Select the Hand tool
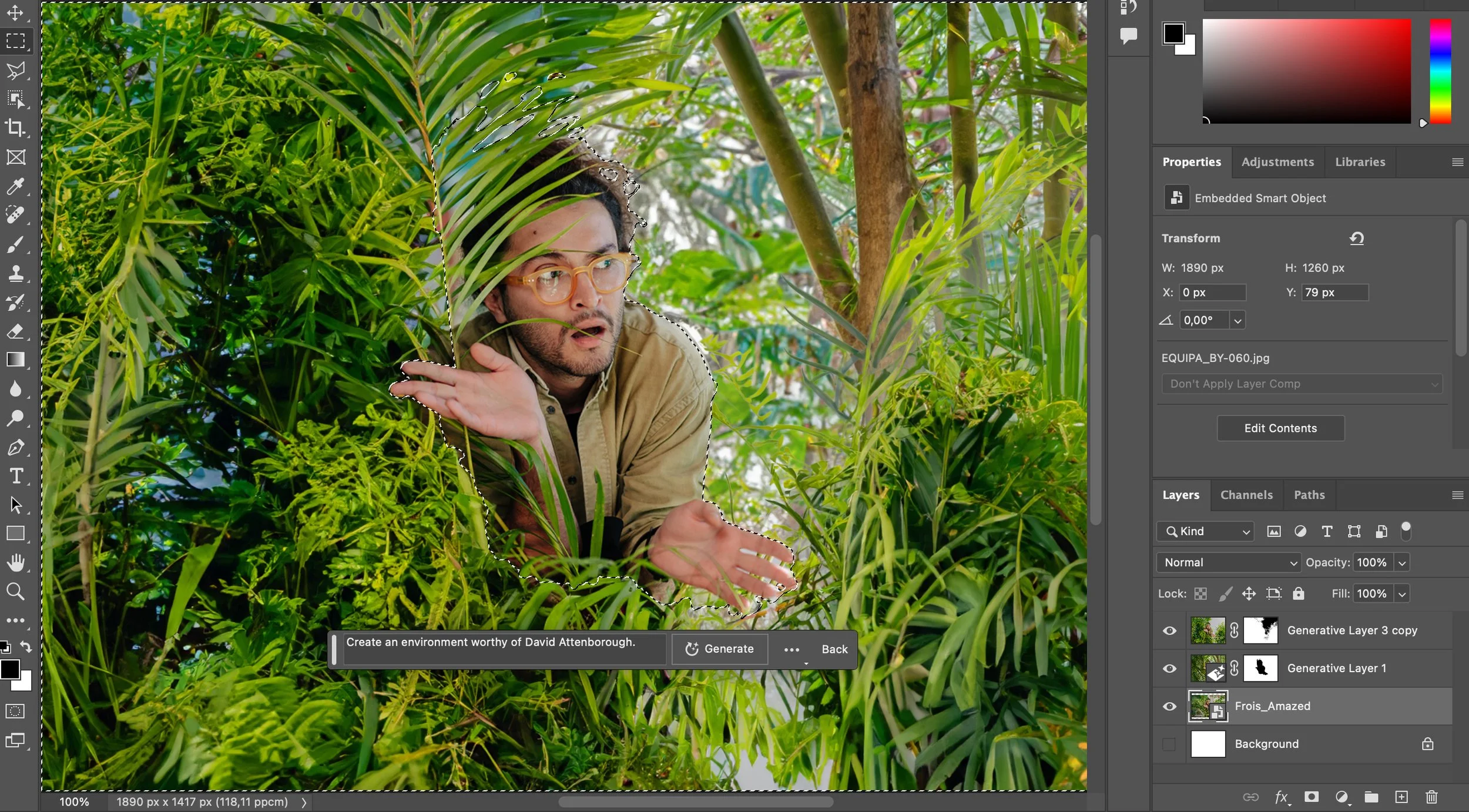This screenshot has width=1469, height=812. (x=15, y=563)
